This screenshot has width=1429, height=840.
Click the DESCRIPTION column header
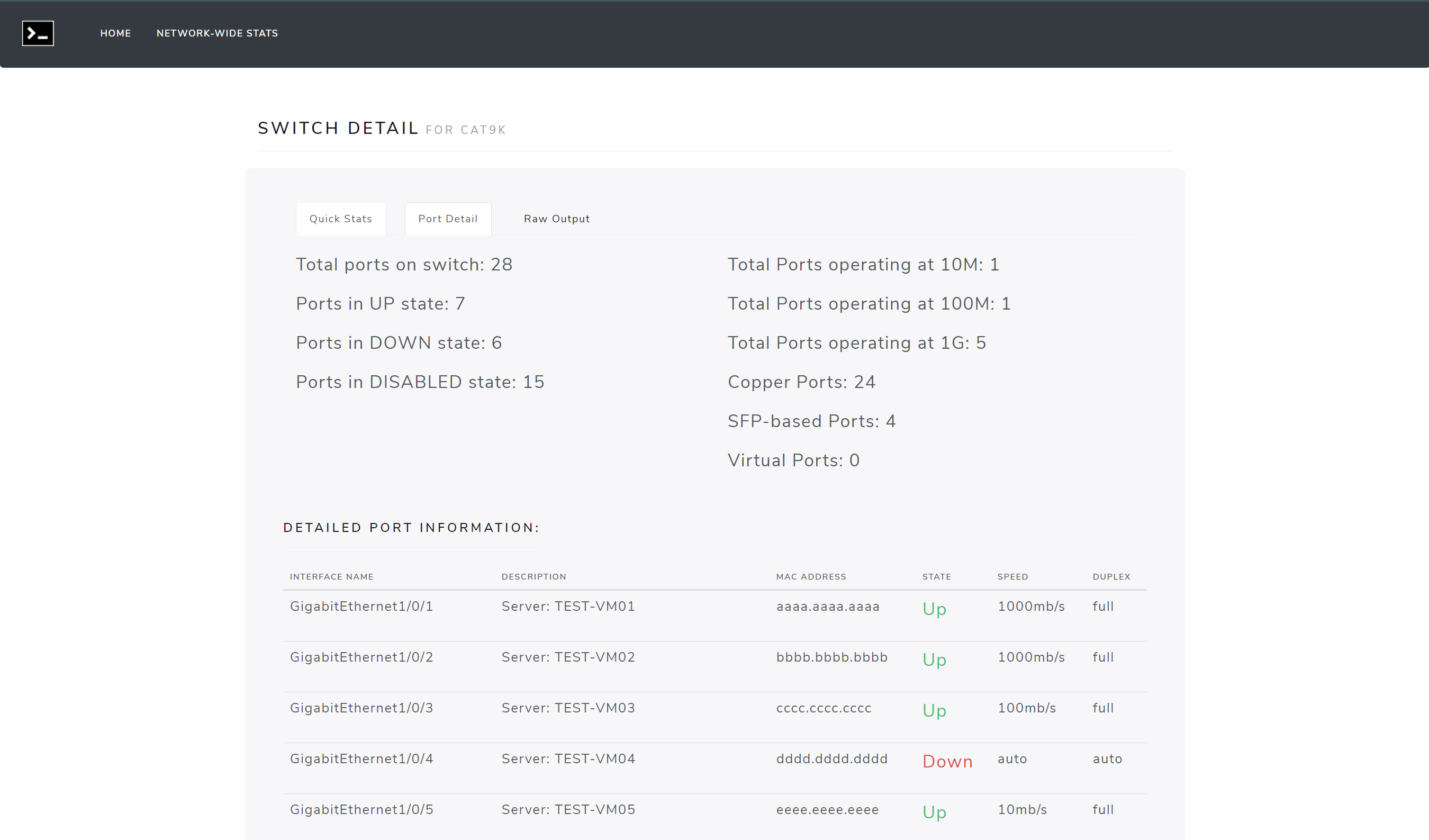click(x=533, y=577)
